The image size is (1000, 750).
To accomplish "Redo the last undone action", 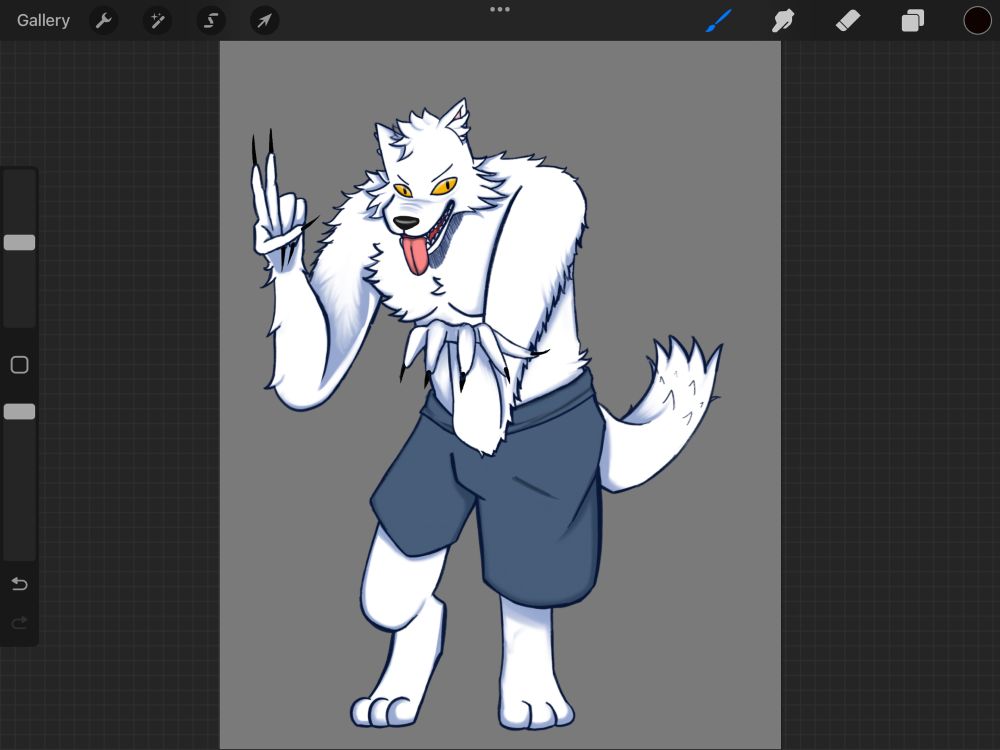I will [19, 622].
